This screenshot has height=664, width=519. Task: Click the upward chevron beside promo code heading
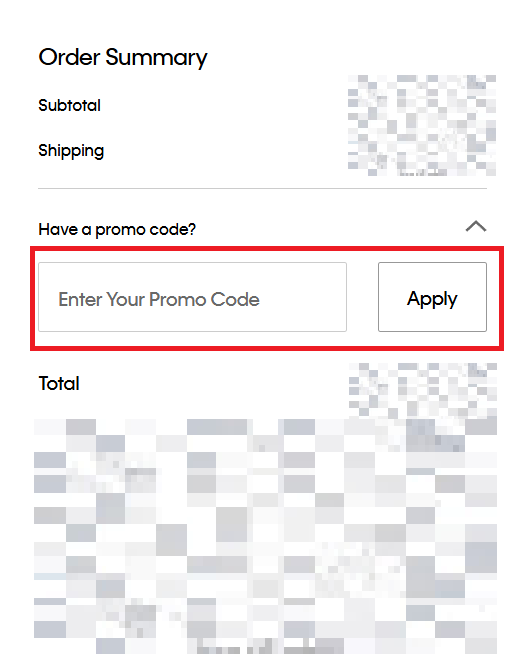(476, 226)
